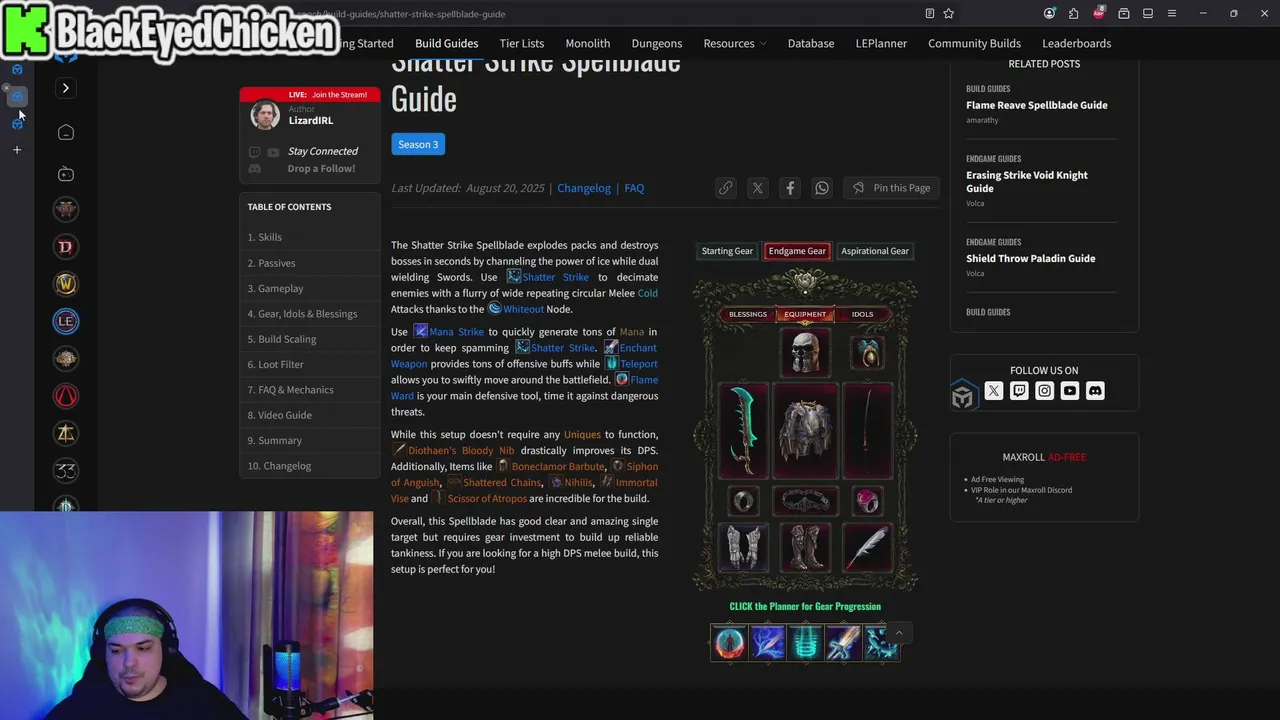Copy the page link with chain icon
The width and height of the screenshot is (1280, 720).
pos(726,188)
